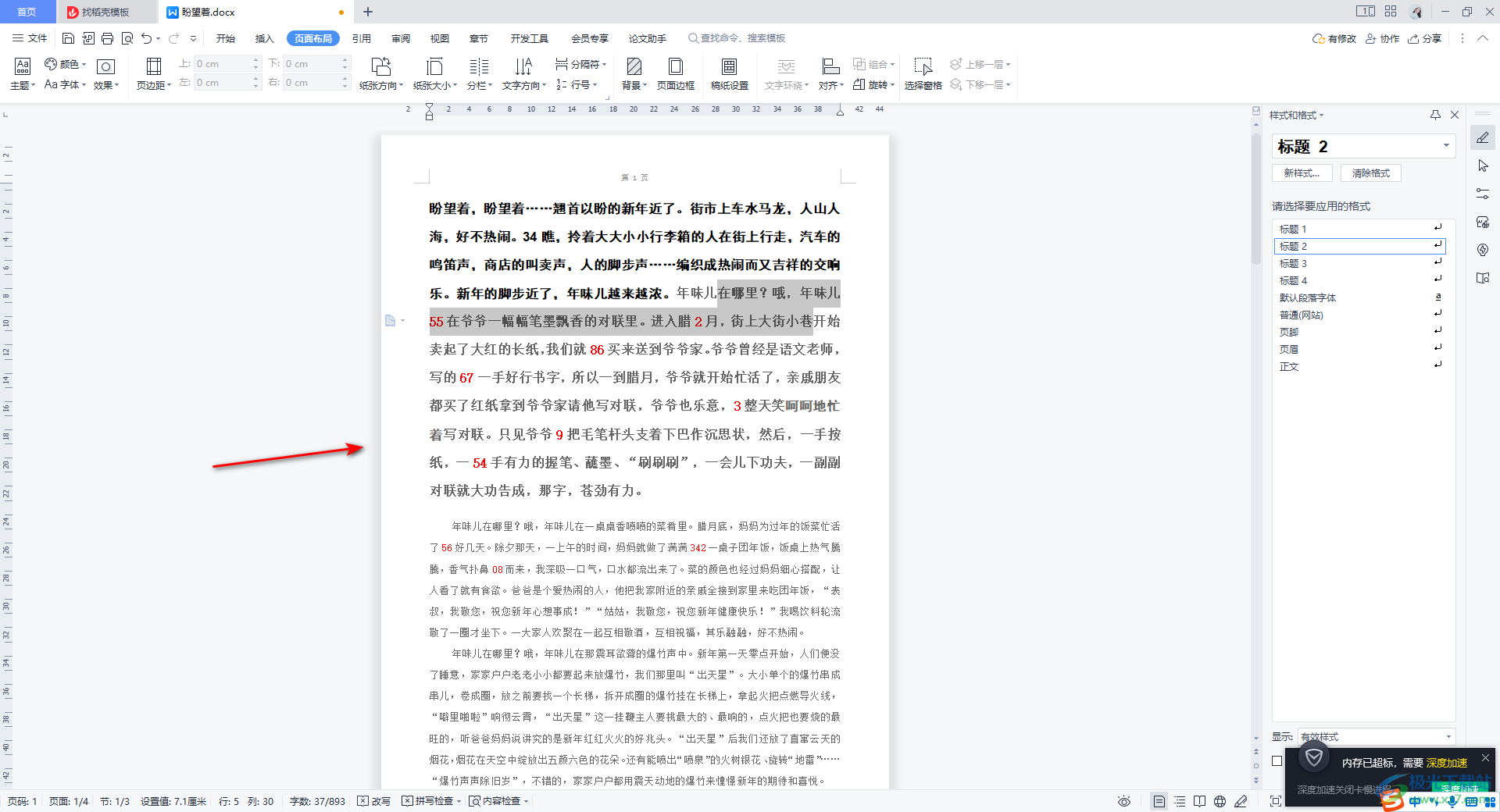Click the pen icon in right sidebar
The width and height of the screenshot is (1500, 812).
click(1483, 138)
